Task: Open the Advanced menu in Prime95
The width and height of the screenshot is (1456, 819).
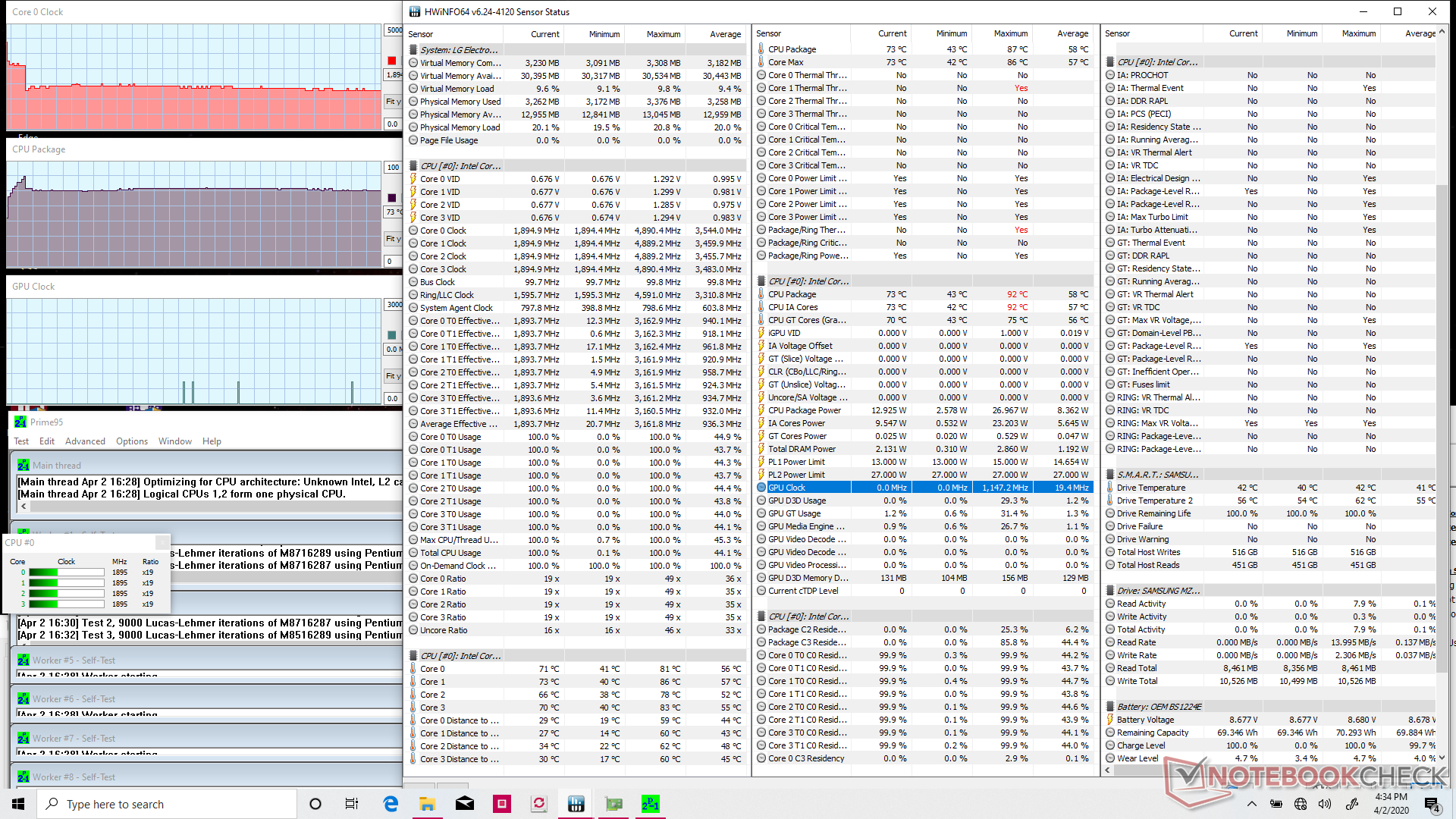Action: [85, 441]
